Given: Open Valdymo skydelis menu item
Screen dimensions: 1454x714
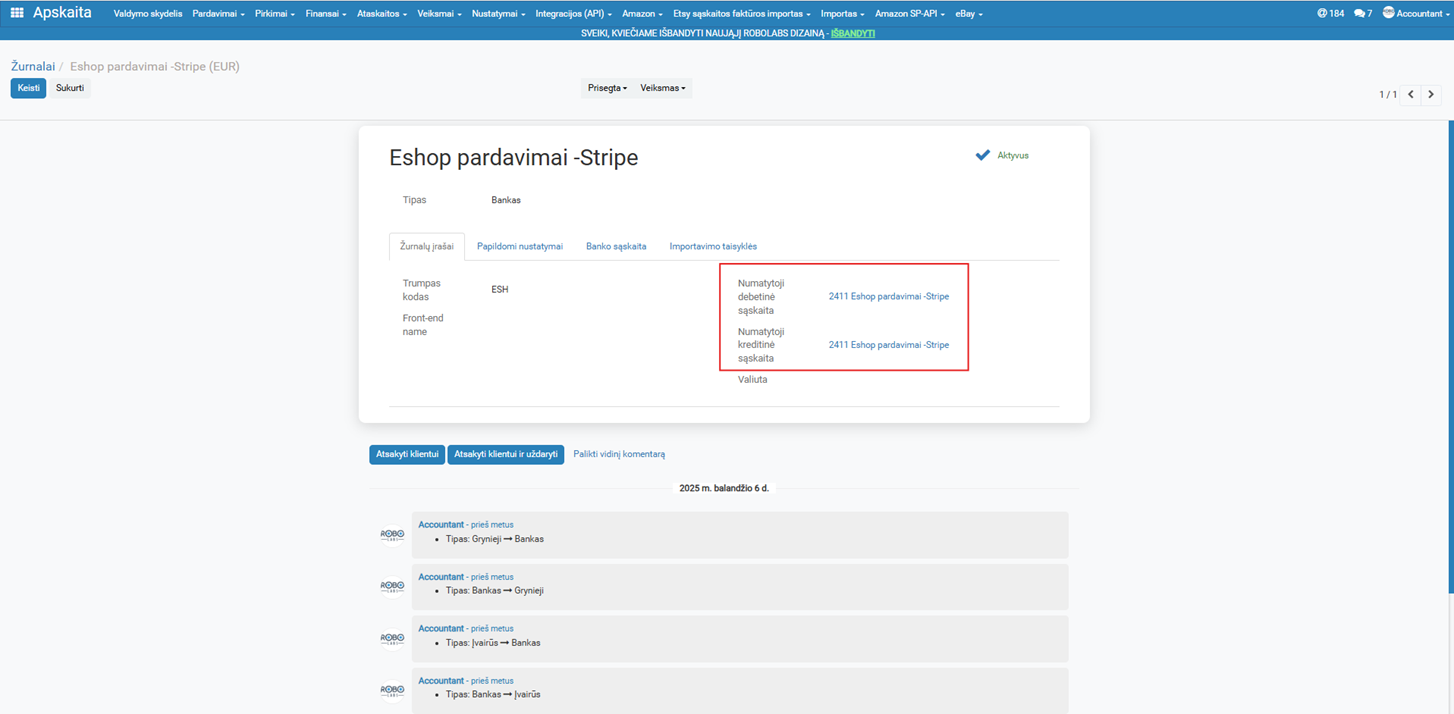Looking at the screenshot, I should 148,14.
